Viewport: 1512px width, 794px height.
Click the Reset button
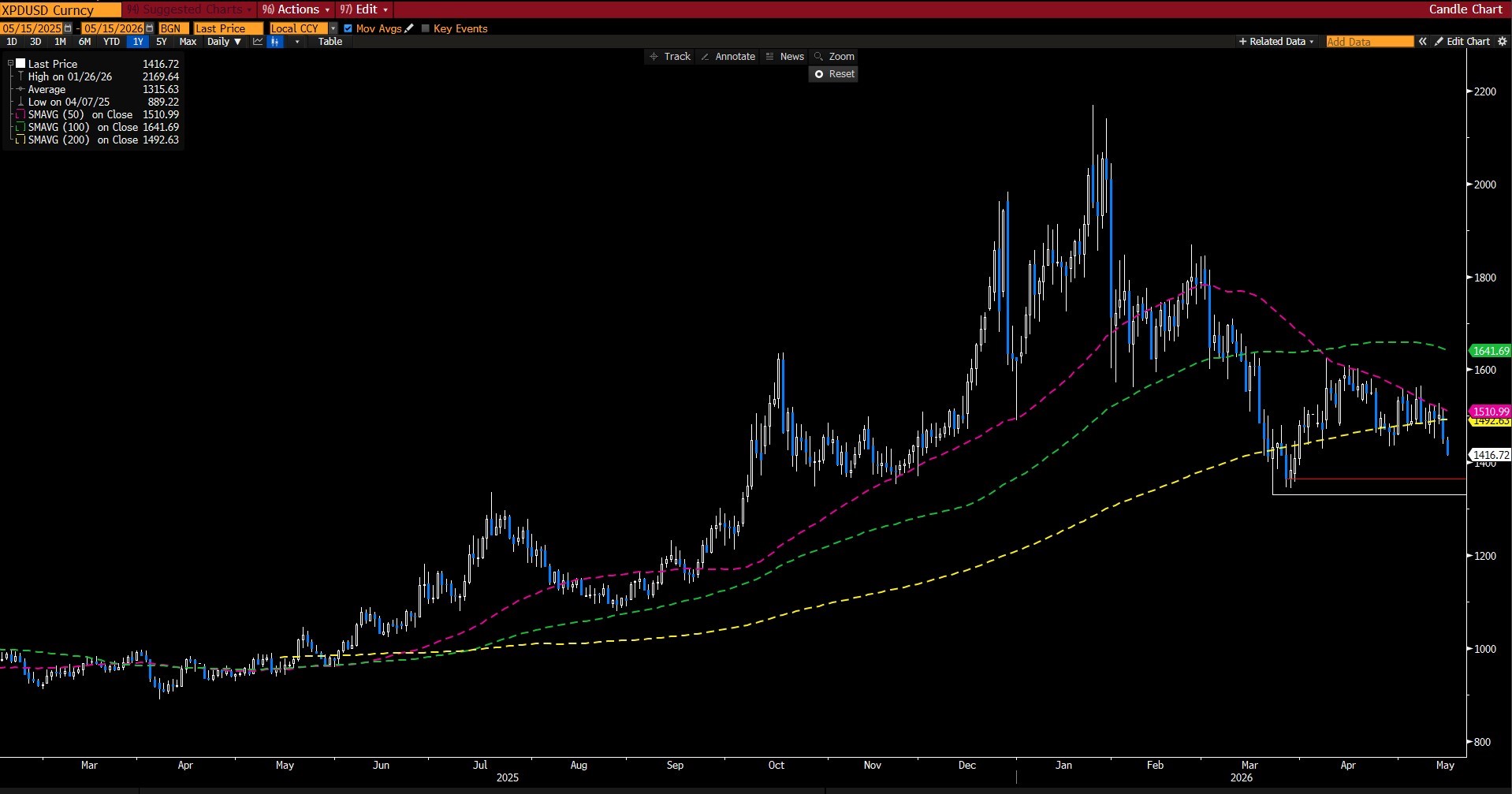click(834, 74)
